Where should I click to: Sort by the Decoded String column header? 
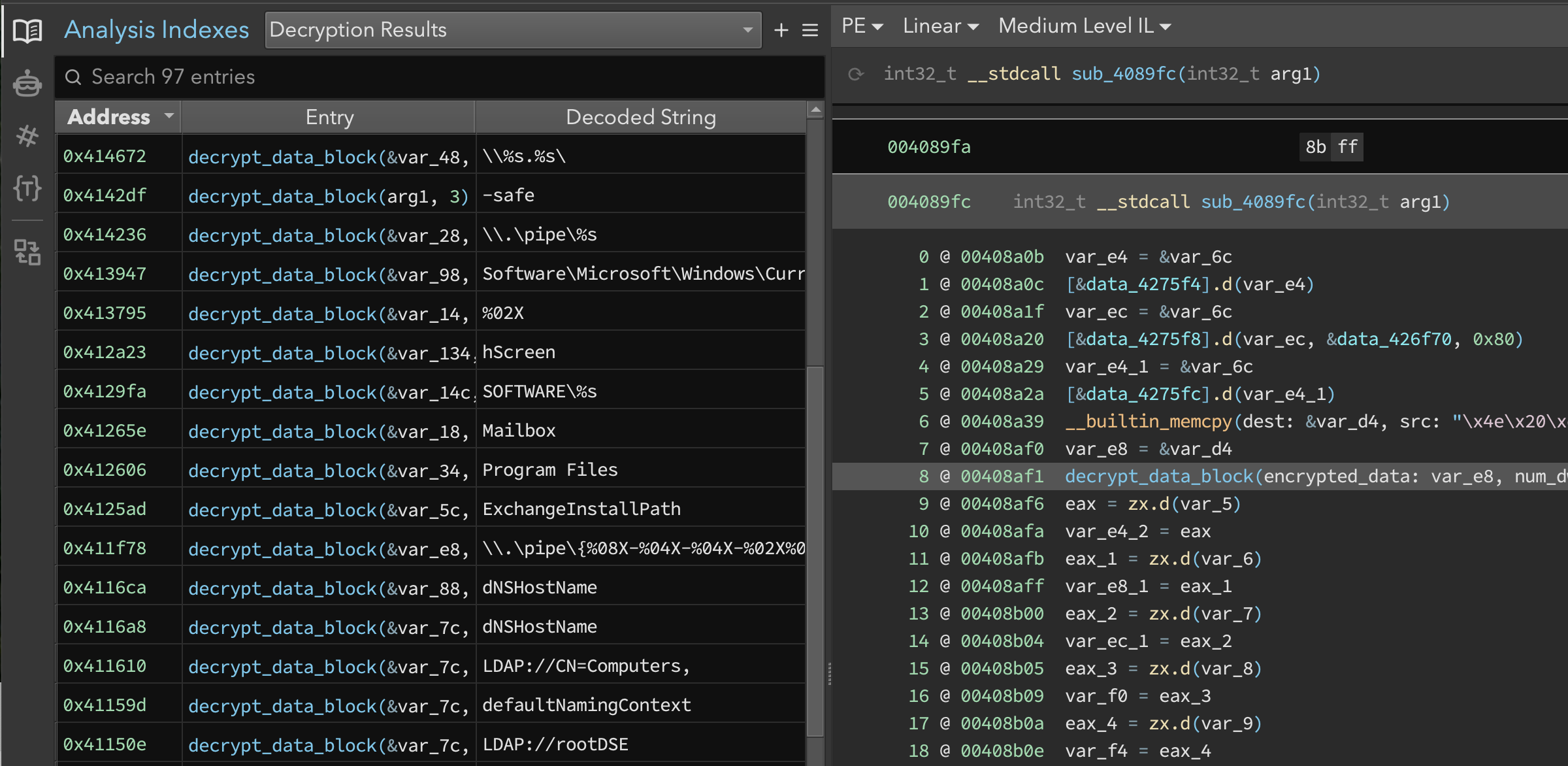point(640,117)
